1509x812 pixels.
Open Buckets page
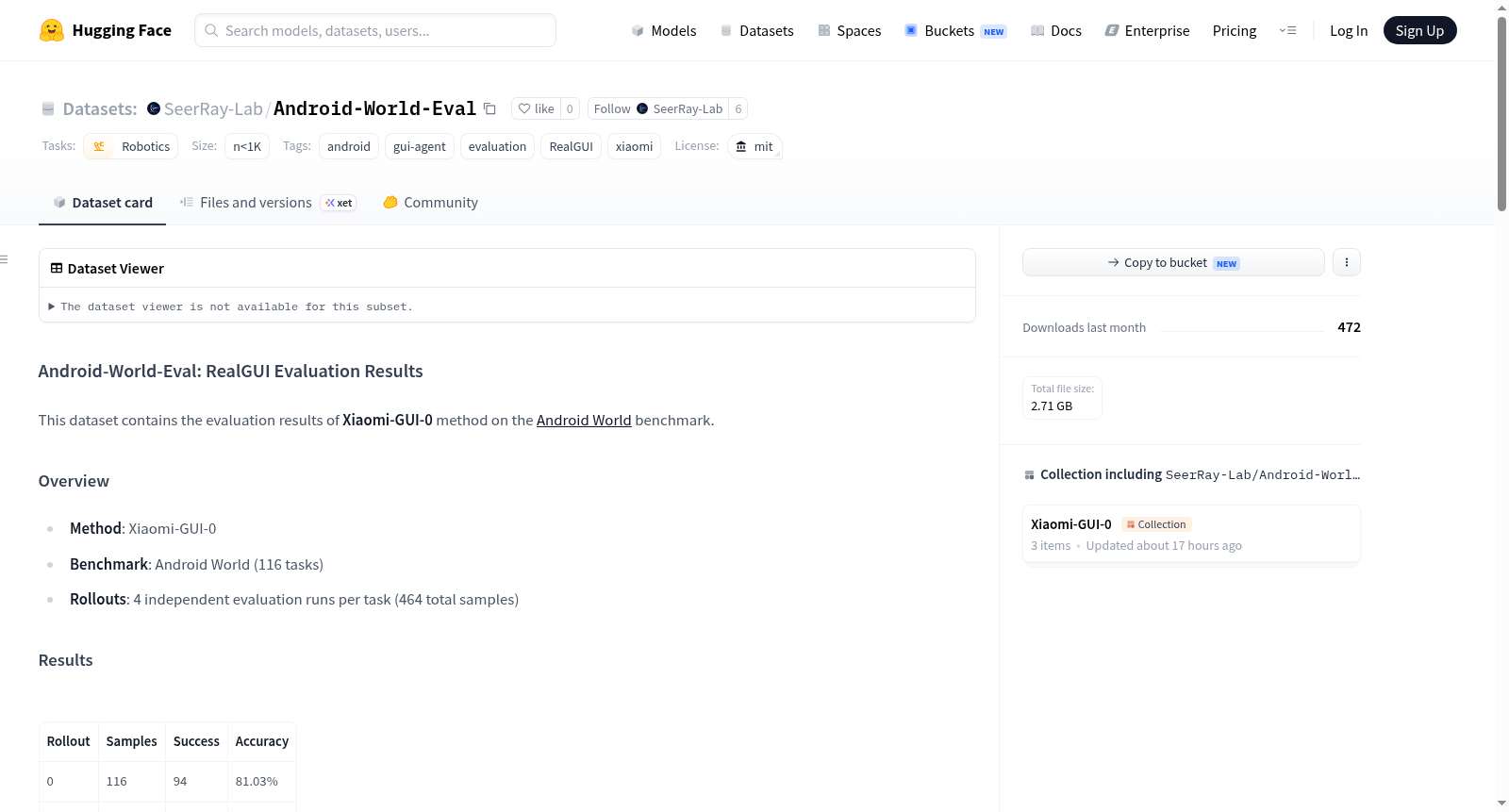point(955,30)
